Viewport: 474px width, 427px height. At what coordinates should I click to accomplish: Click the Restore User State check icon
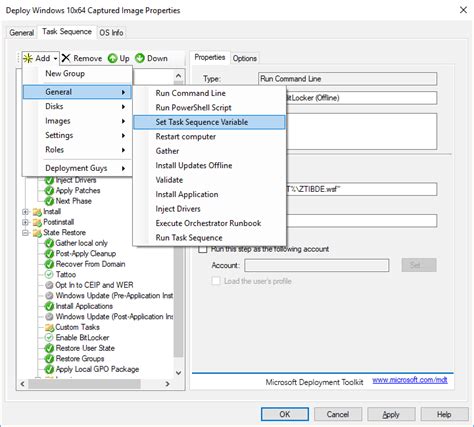pyautogui.click(x=49, y=348)
